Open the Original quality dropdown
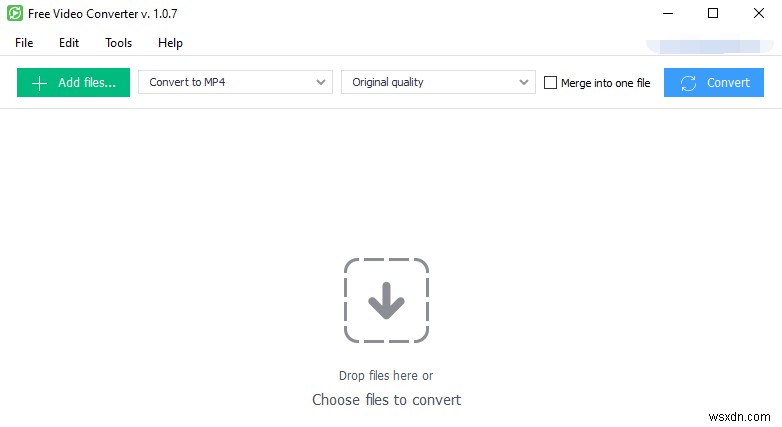Screen dimensions: 782x427 (438, 83)
